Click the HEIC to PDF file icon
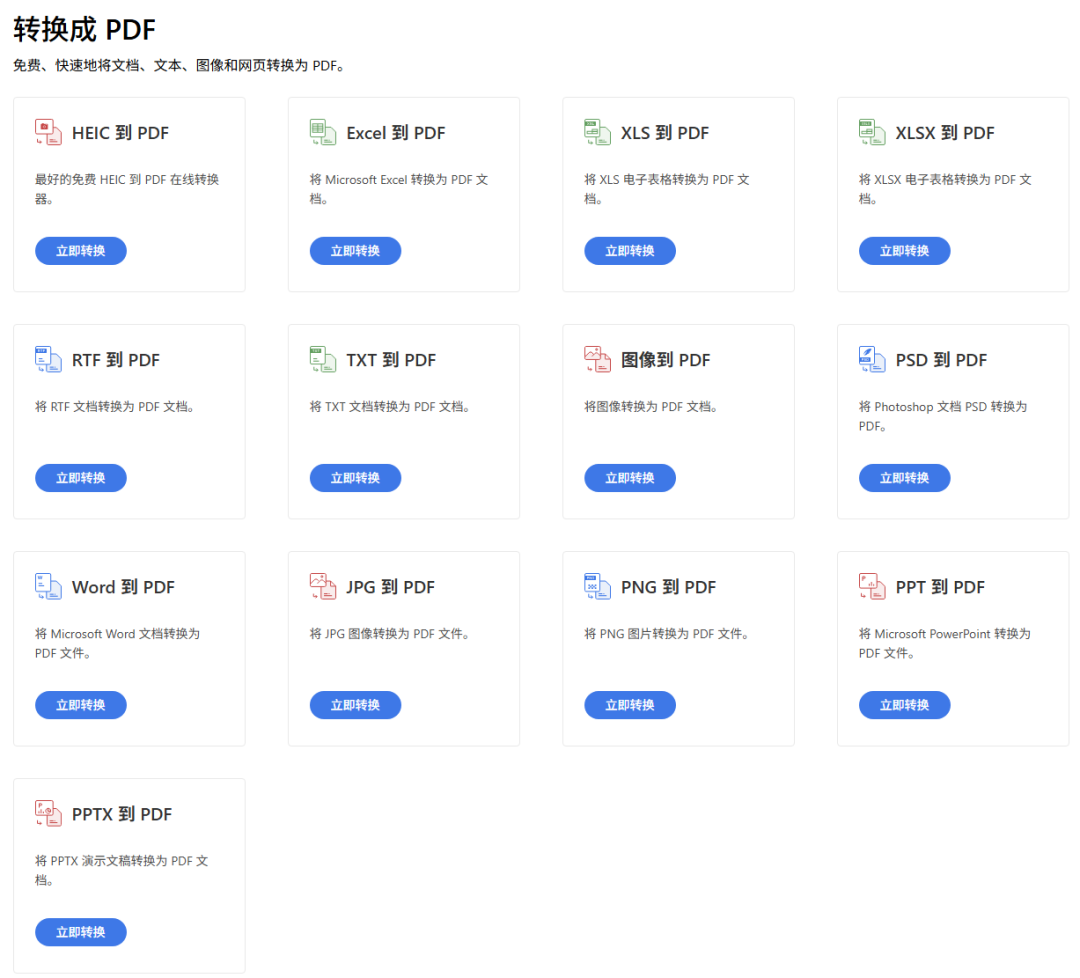The height and width of the screenshot is (978, 1080). coord(48,132)
